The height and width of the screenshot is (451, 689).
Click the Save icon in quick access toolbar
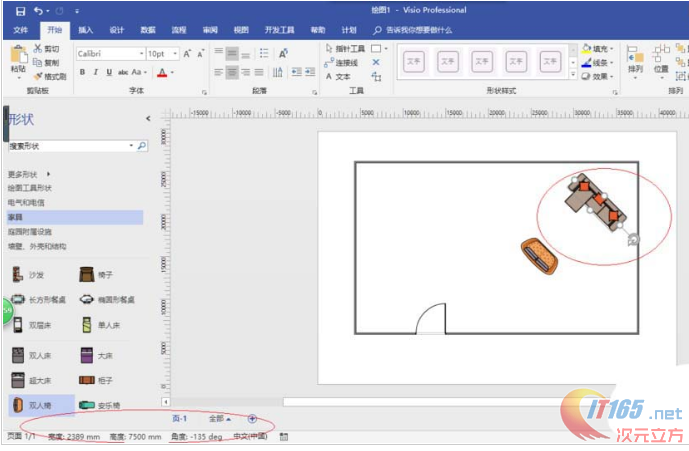[20, 10]
